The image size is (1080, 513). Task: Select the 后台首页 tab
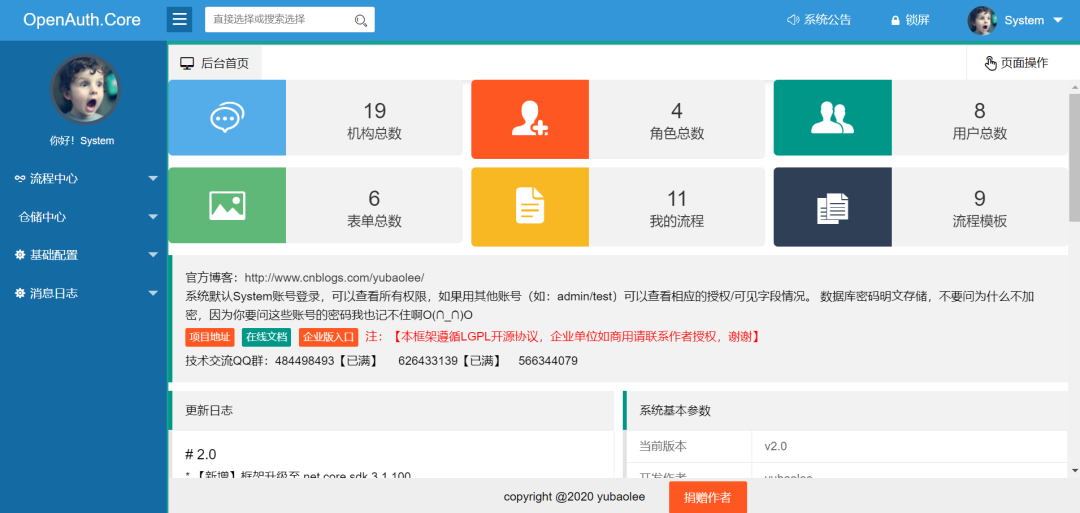[215, 63]
